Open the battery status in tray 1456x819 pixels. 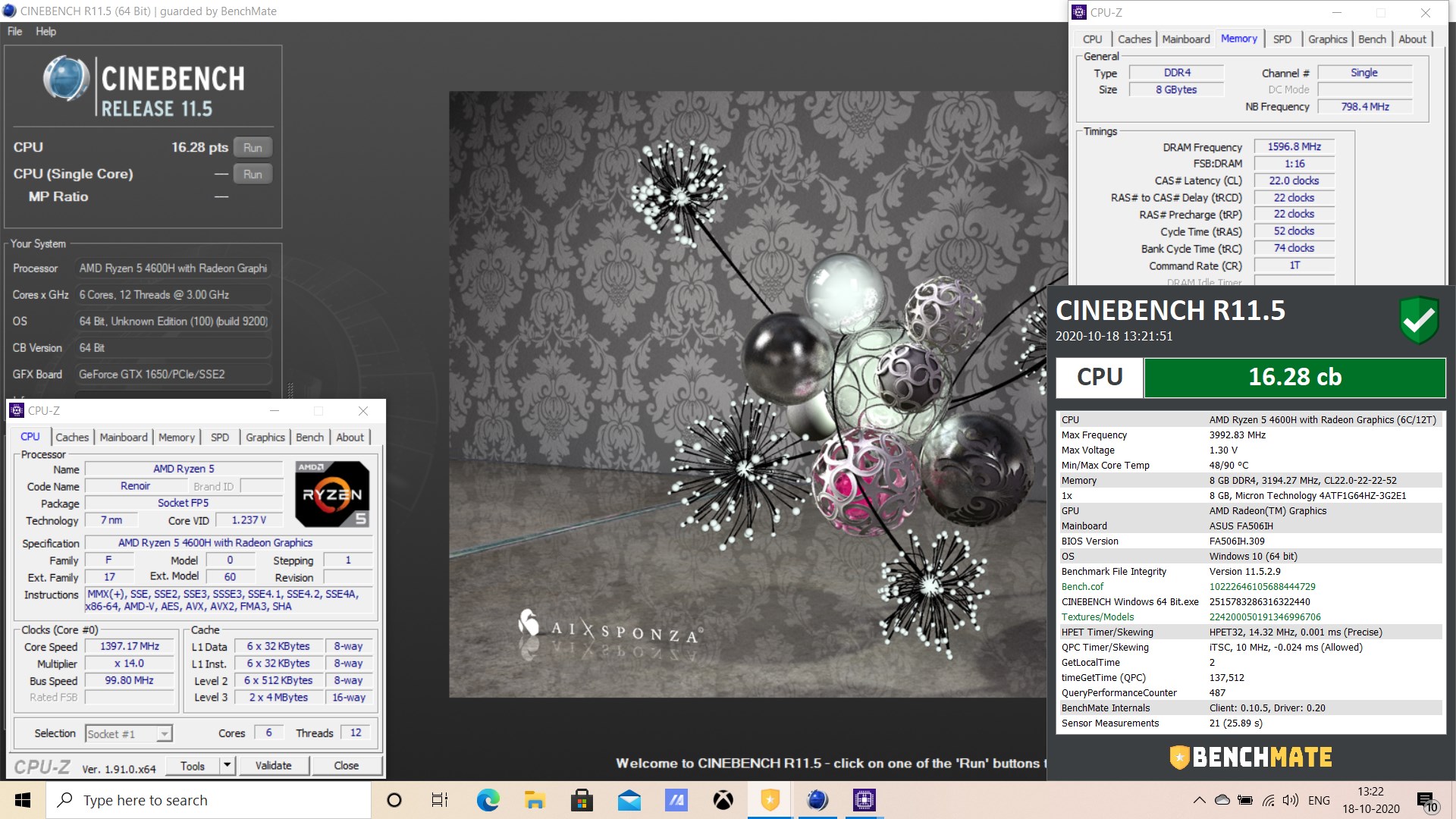tap(1244, 800)
